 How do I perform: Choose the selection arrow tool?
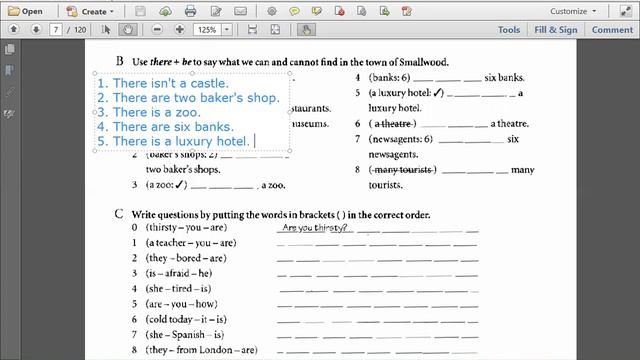106,29
